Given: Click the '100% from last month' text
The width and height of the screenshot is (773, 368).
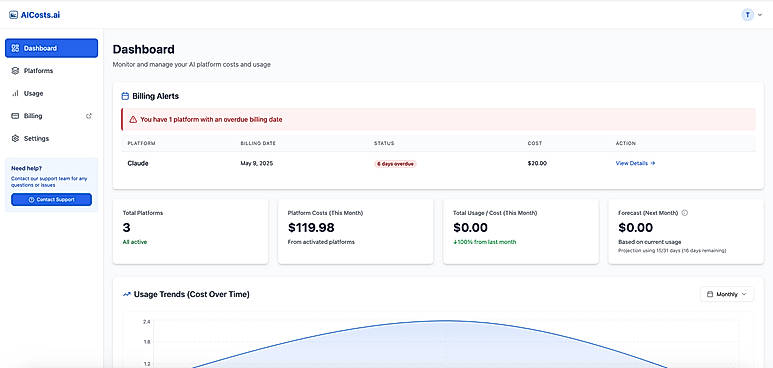Looking at the screenshot, I should click(485, 242).
